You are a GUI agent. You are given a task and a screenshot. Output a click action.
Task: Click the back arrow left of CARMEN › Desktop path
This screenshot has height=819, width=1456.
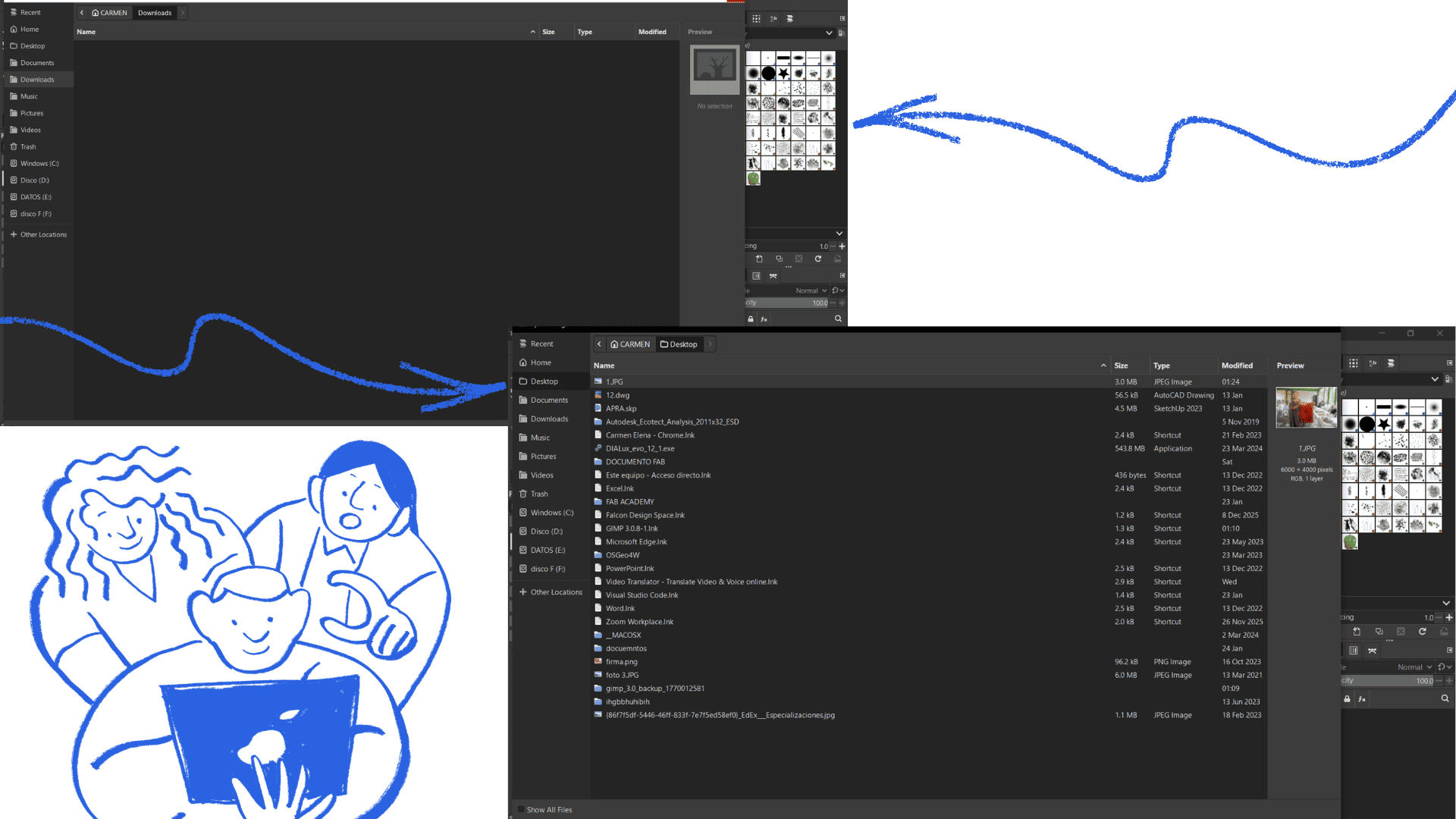click(599, 344)
